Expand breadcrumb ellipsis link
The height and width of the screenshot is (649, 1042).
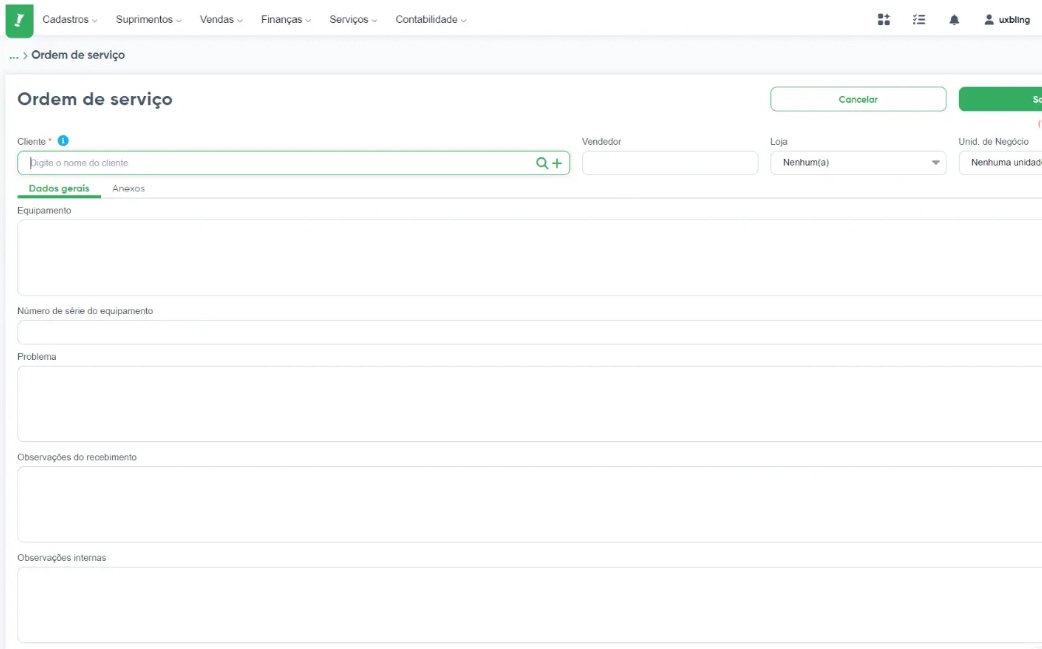click(13, 55)
